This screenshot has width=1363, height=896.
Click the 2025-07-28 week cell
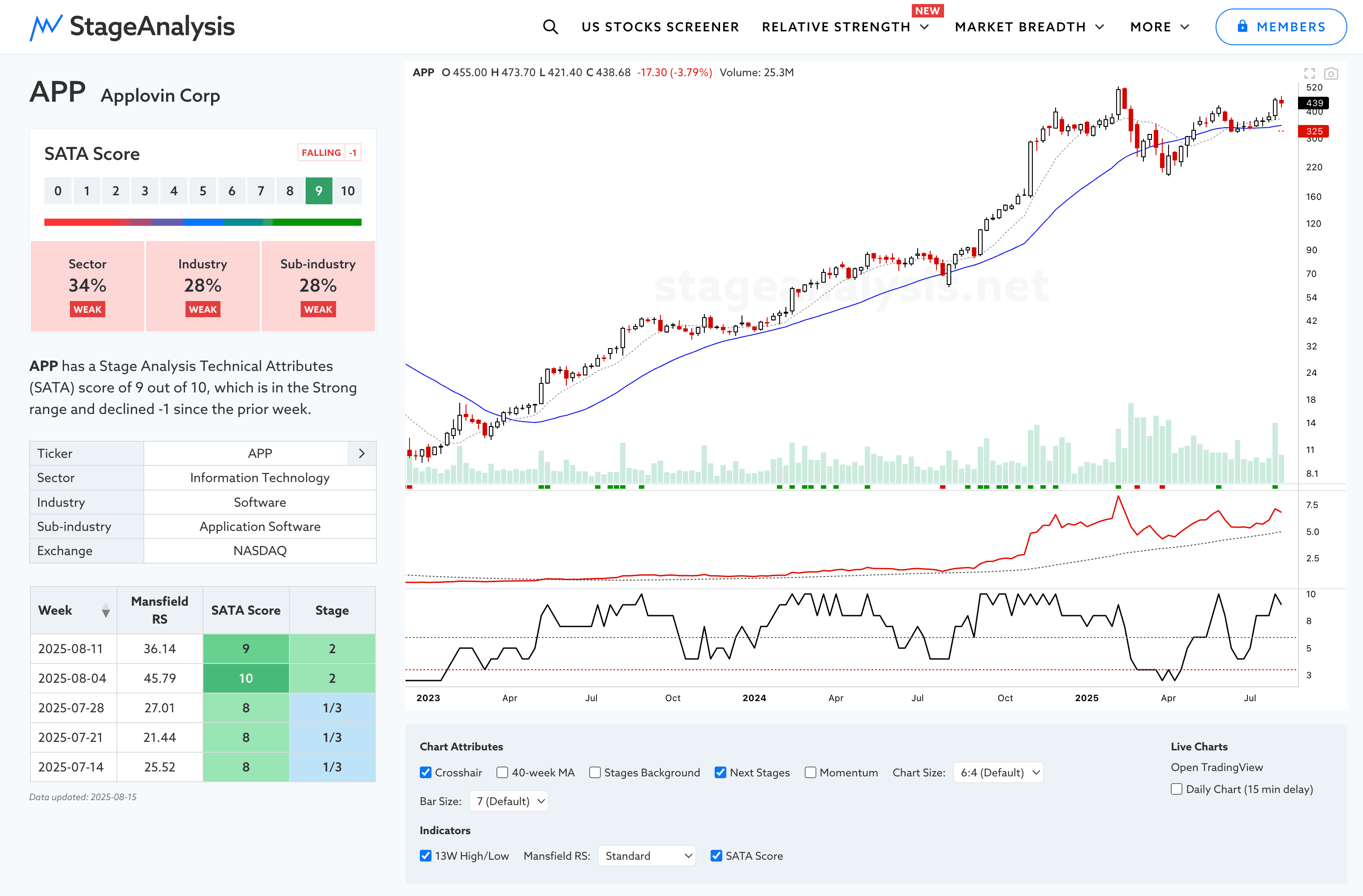click(x=73, y=708)
